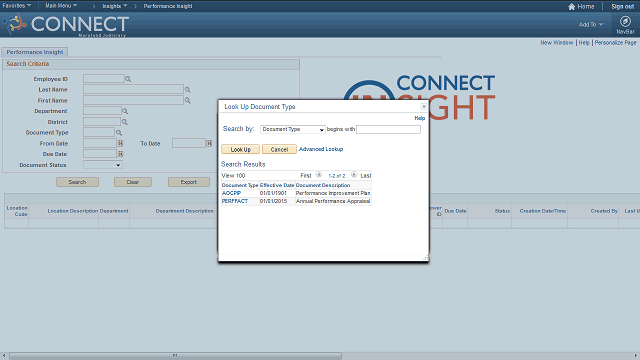Open From Date calendar picker
Screen dimensions: 640x360
[x=120, y=143]
